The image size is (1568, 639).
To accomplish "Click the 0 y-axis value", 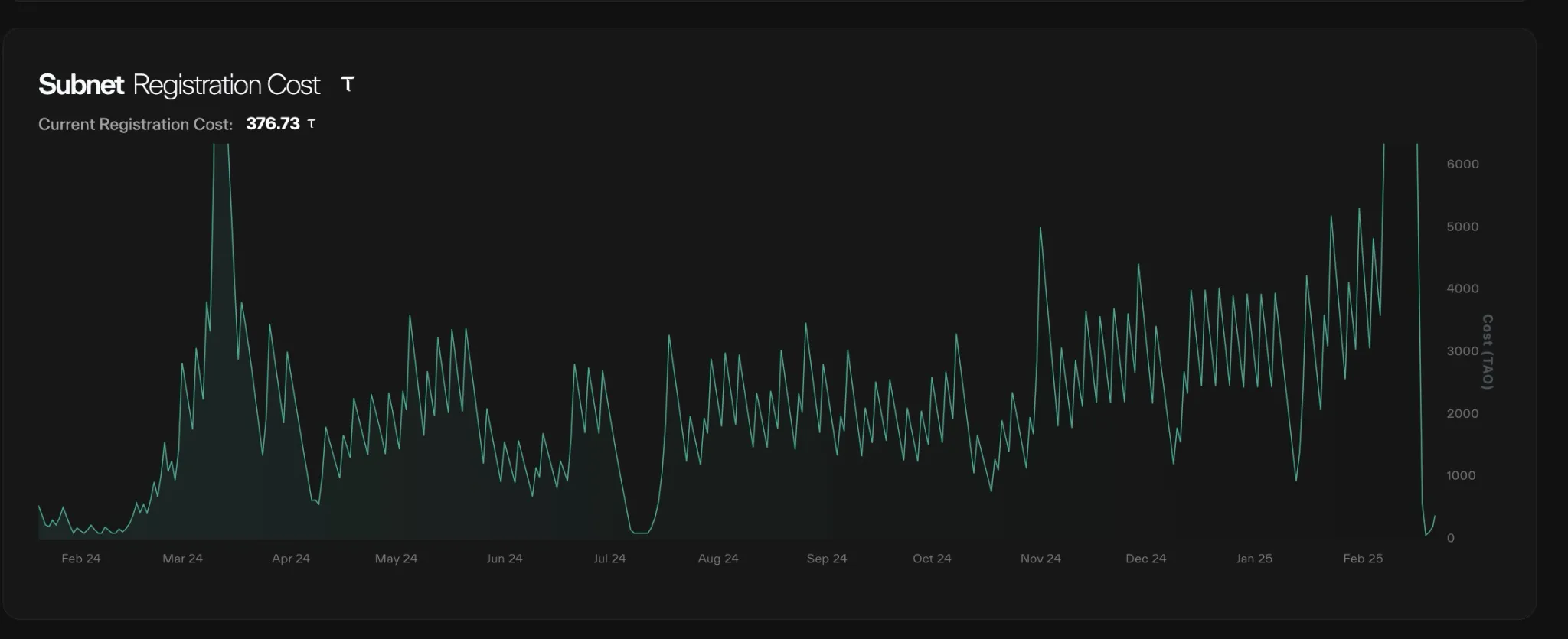I will pyautogui.click(x=1450, y=538).
